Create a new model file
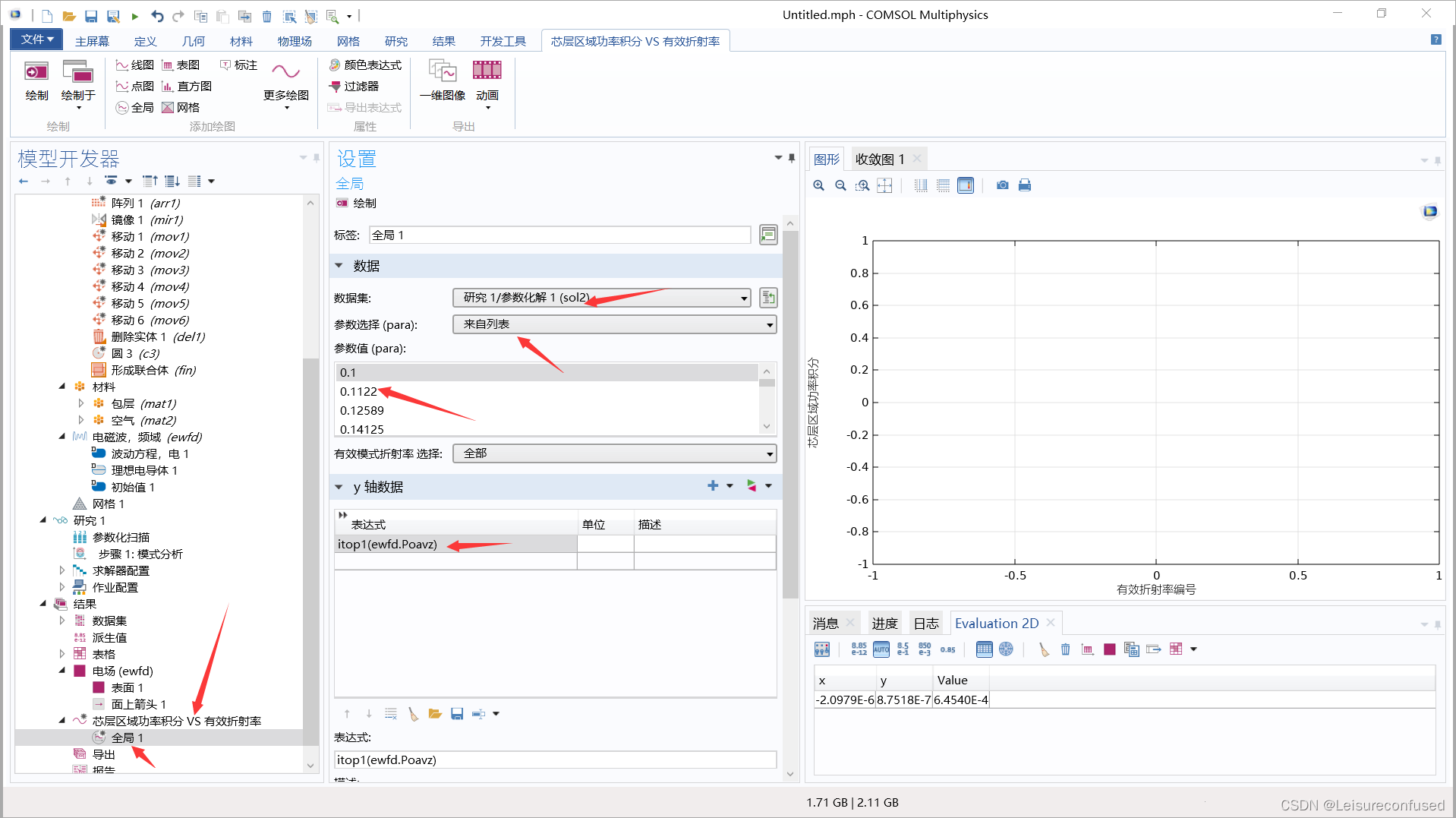The height and width of the screenshot is (818, 1456). [x=47, y=16]
